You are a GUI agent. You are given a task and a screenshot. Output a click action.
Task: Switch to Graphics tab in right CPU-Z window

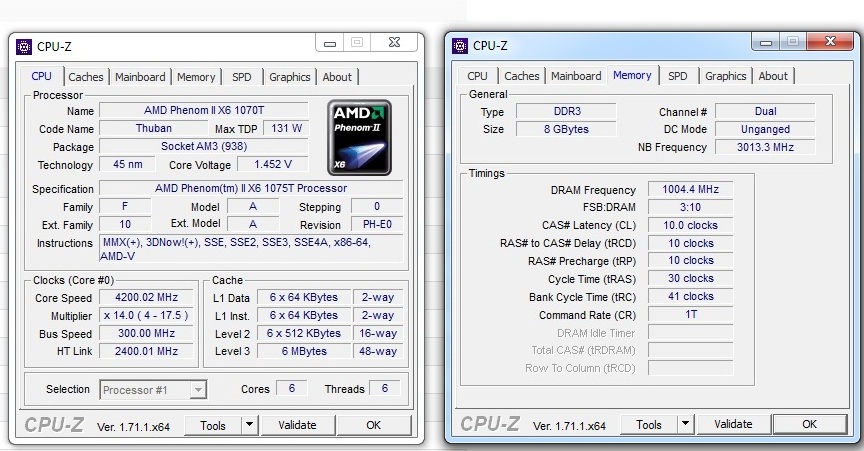tap(726, 76)
